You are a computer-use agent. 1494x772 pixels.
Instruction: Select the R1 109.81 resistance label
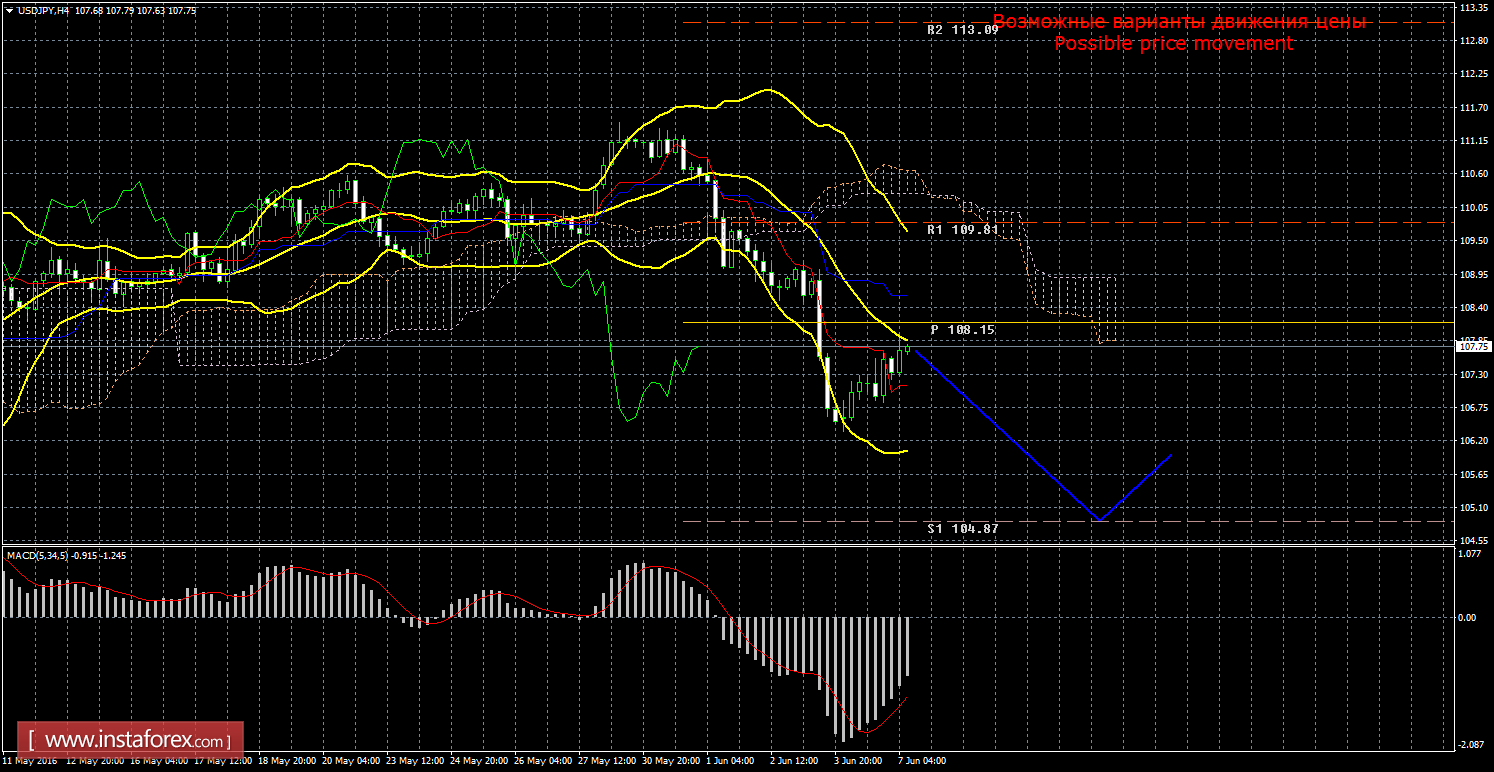point(962,229)
